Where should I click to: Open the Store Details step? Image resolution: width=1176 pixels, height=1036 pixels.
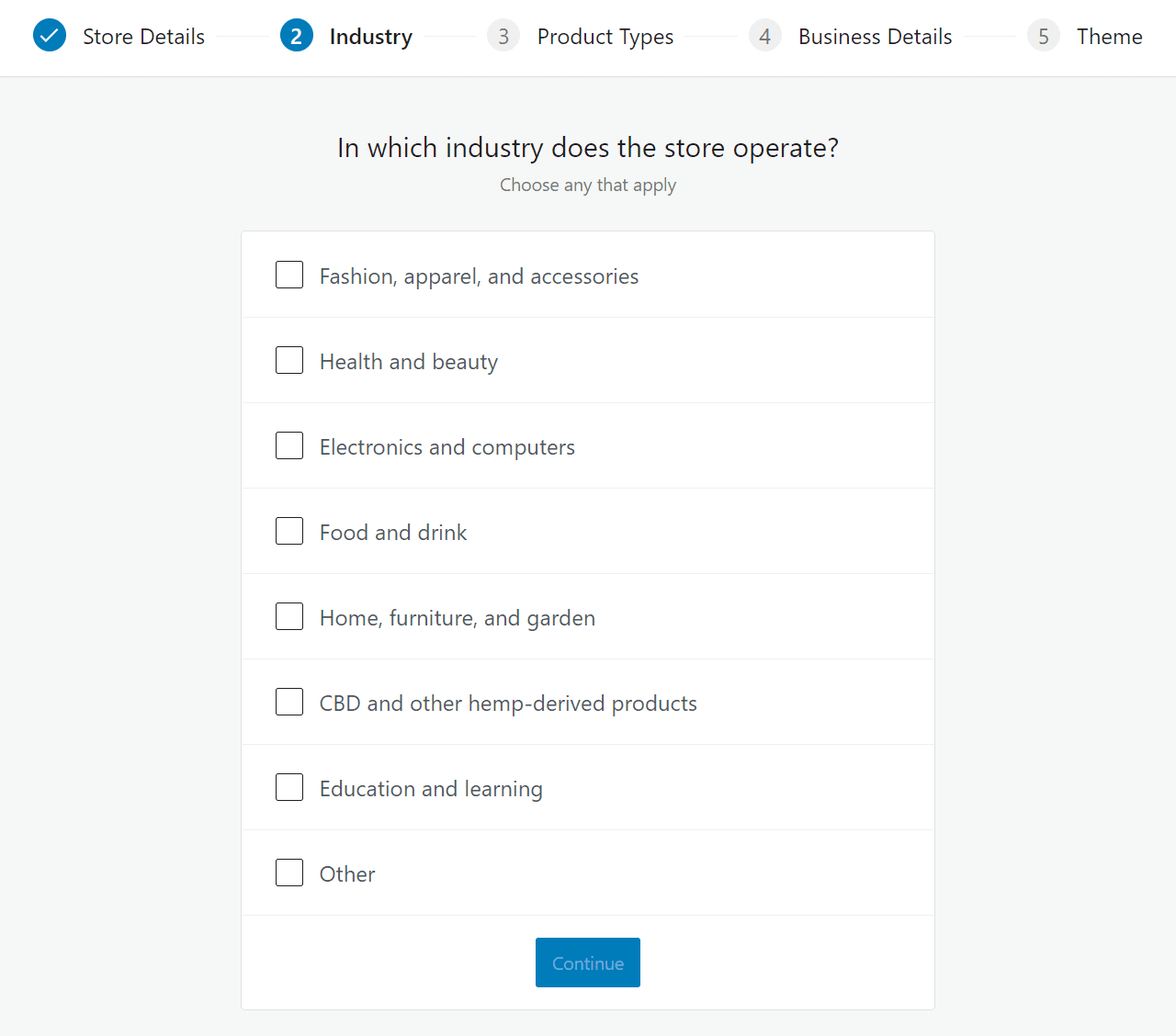pyautogui.click(x=143, y=36)
